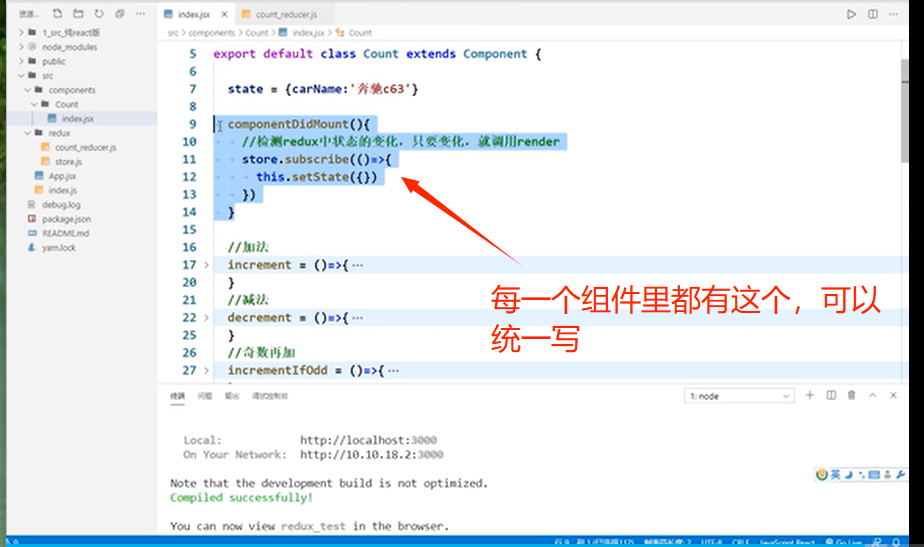Split the editor to the right

tap(873, 14)
